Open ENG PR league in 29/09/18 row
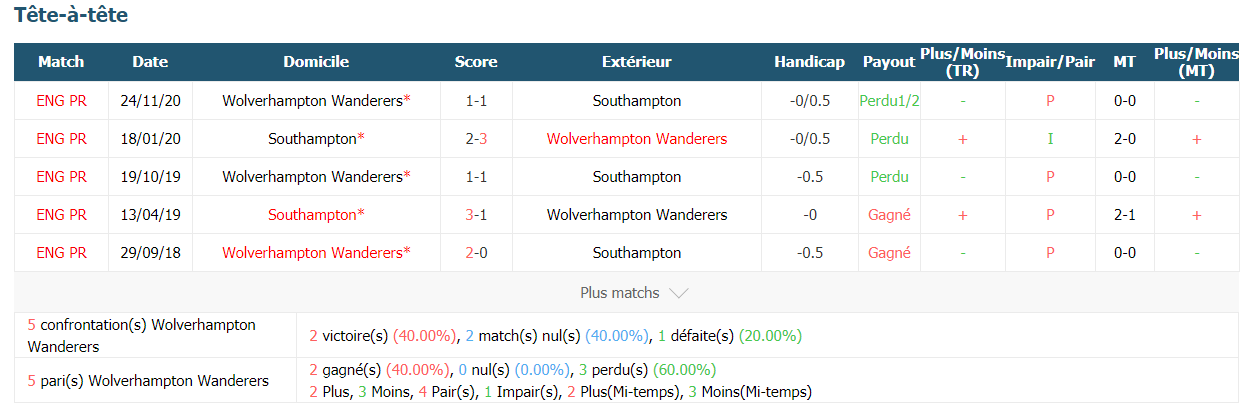This screenshot has width=1247, height=410. tap(61, 253)
